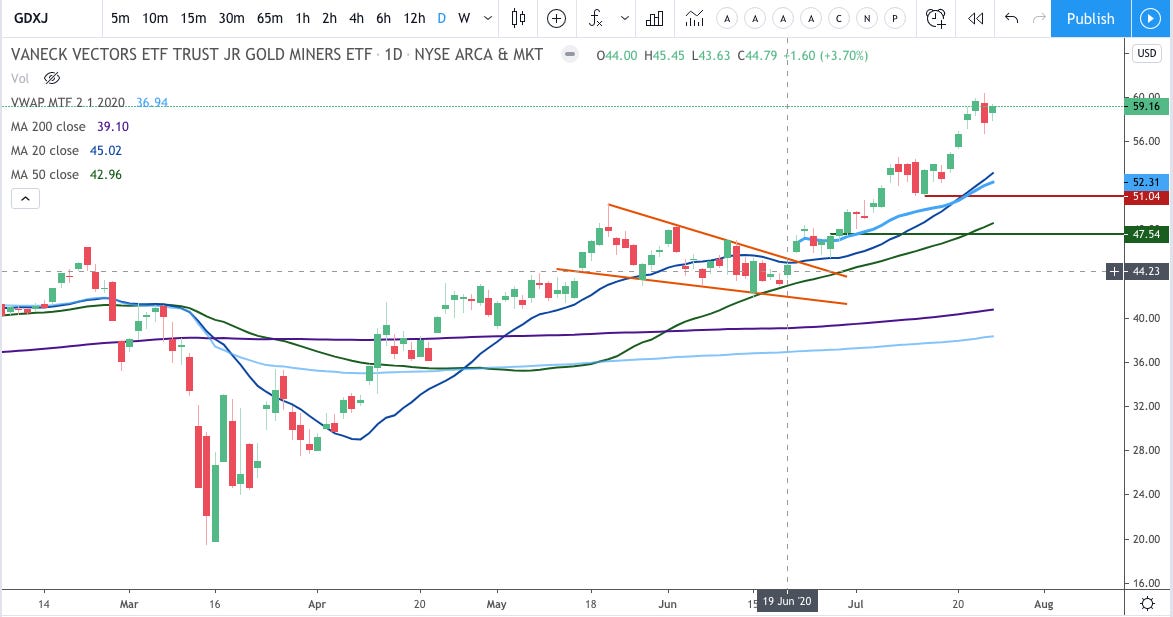Apply the quick template labeled P
This screenshot has width=1173, height=617.
pos(894,19)
